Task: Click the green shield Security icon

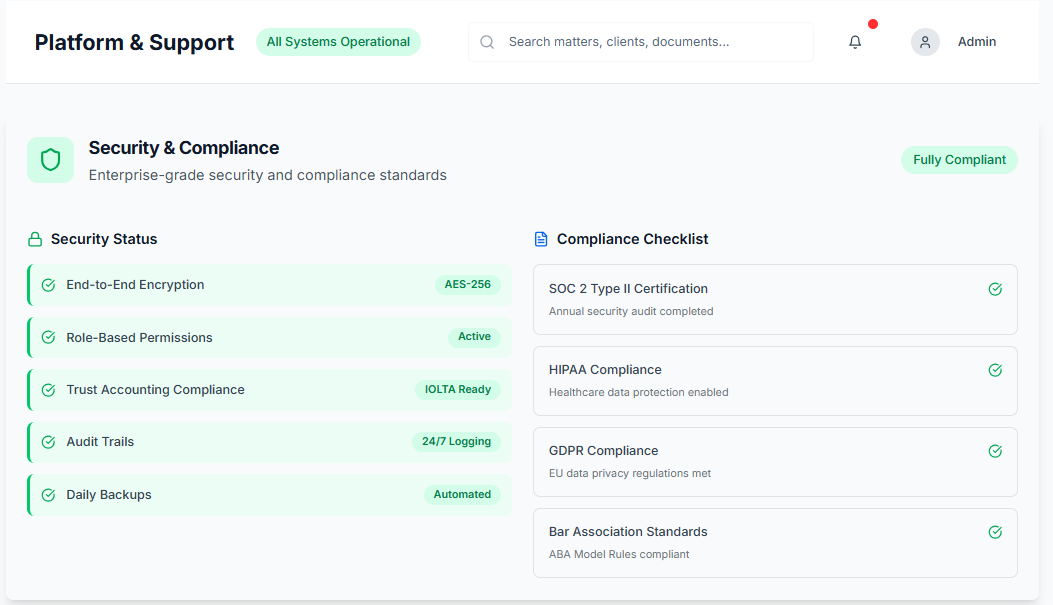Action: (x=50, y=160)
